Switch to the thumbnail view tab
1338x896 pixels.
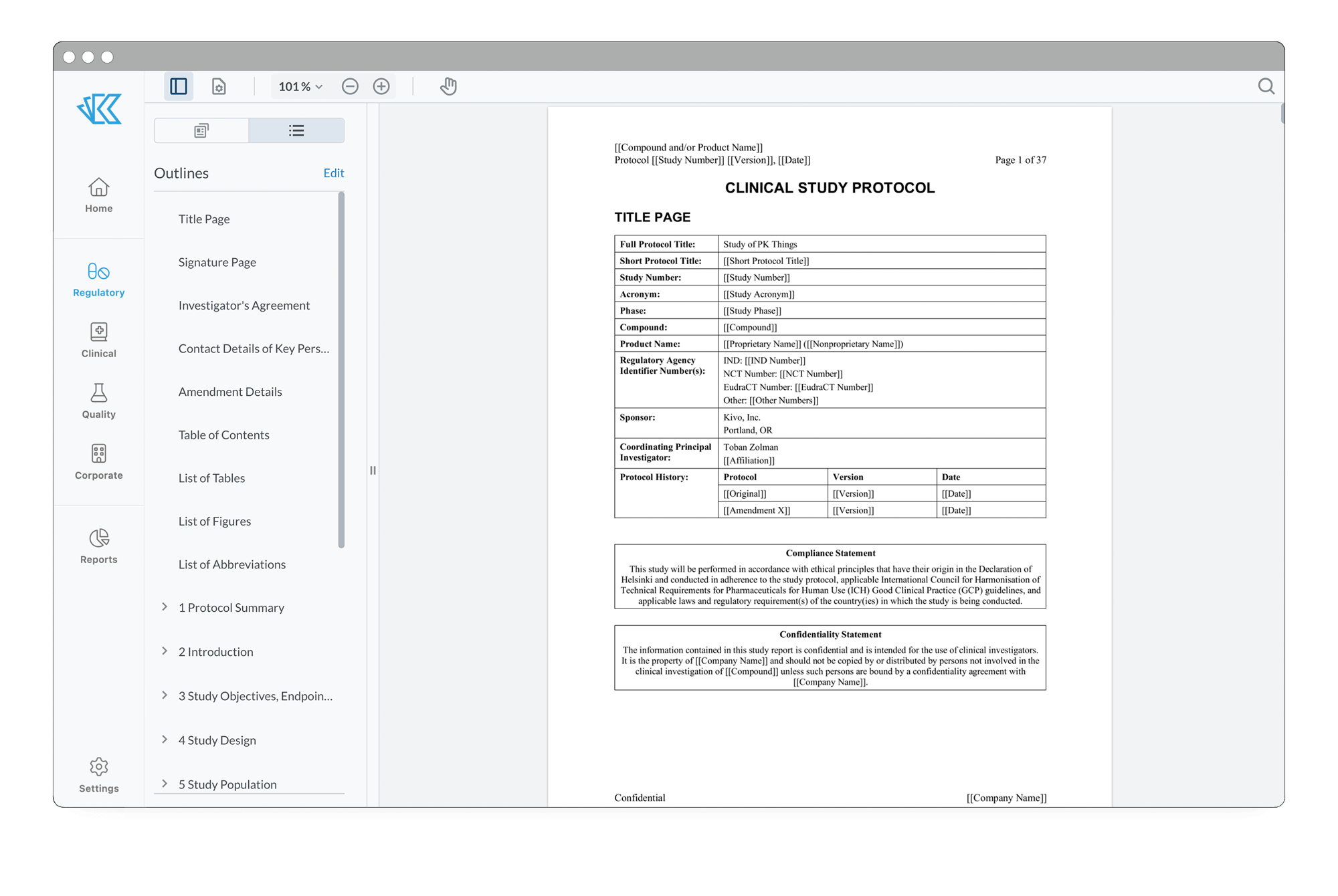tap(202, 131)
